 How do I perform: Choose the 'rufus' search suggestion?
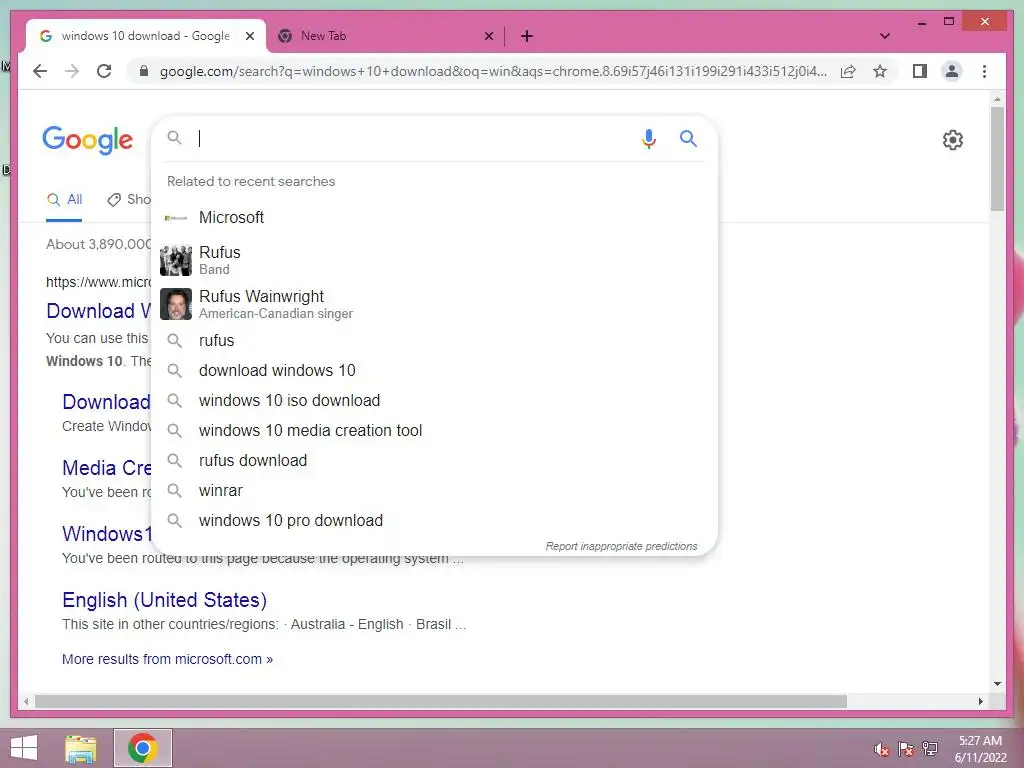434,340
